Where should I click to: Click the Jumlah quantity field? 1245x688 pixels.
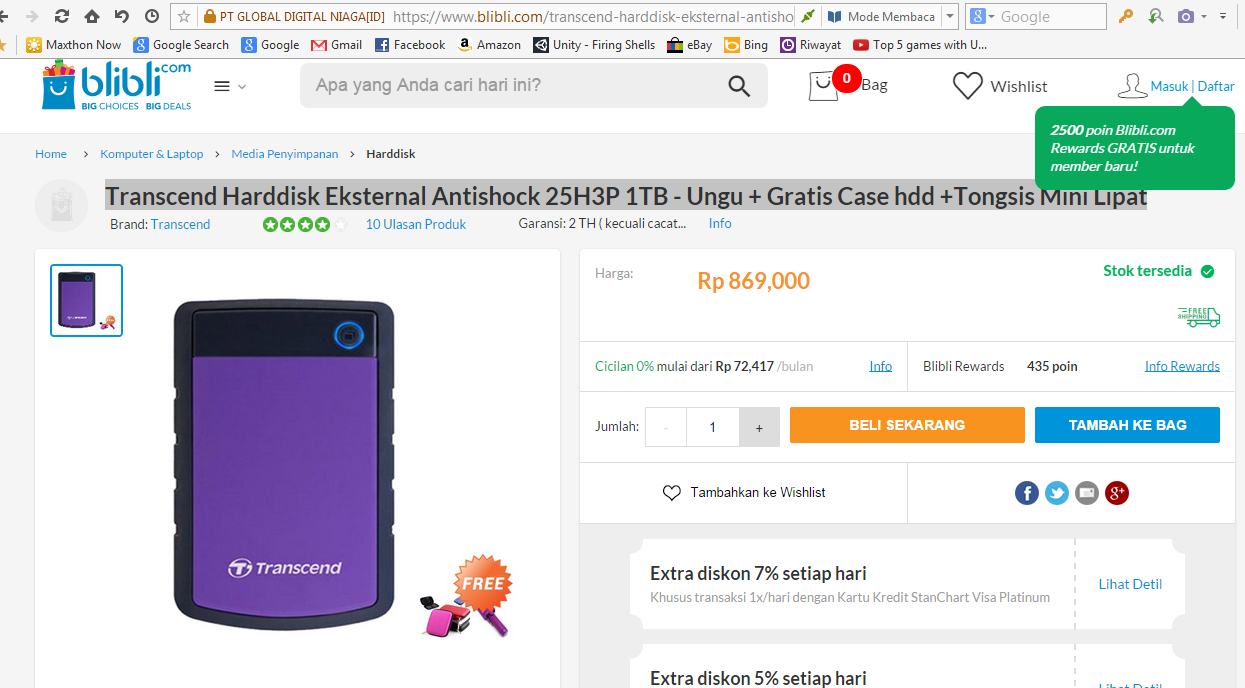(x=712, y=427)
